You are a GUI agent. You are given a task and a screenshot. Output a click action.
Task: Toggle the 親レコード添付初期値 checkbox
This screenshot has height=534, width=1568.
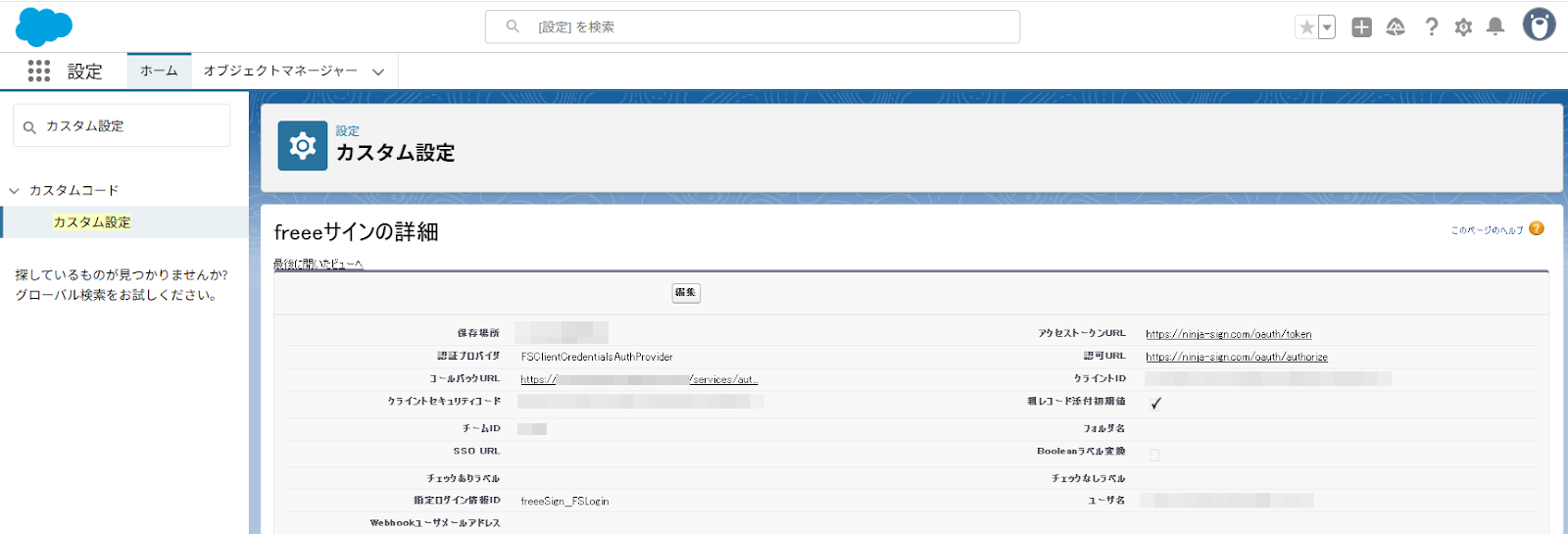pos(1155,403)
